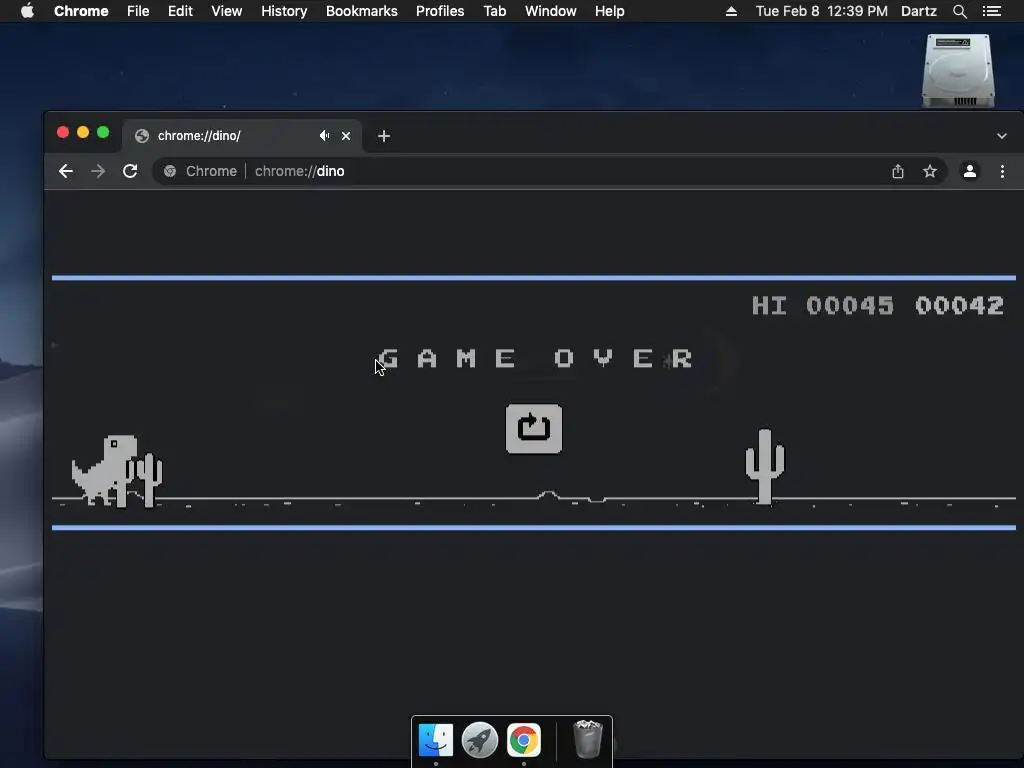Restart the dino game with replay button

coord(534,428)
